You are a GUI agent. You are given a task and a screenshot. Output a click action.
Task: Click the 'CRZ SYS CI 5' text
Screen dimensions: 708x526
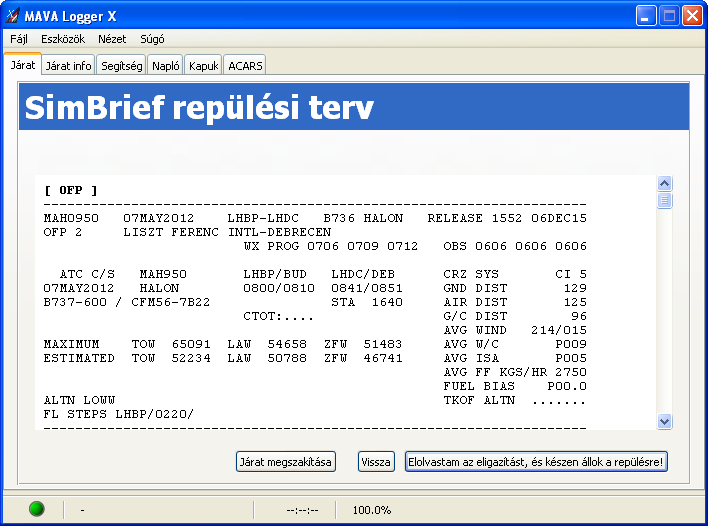[515, 274]
